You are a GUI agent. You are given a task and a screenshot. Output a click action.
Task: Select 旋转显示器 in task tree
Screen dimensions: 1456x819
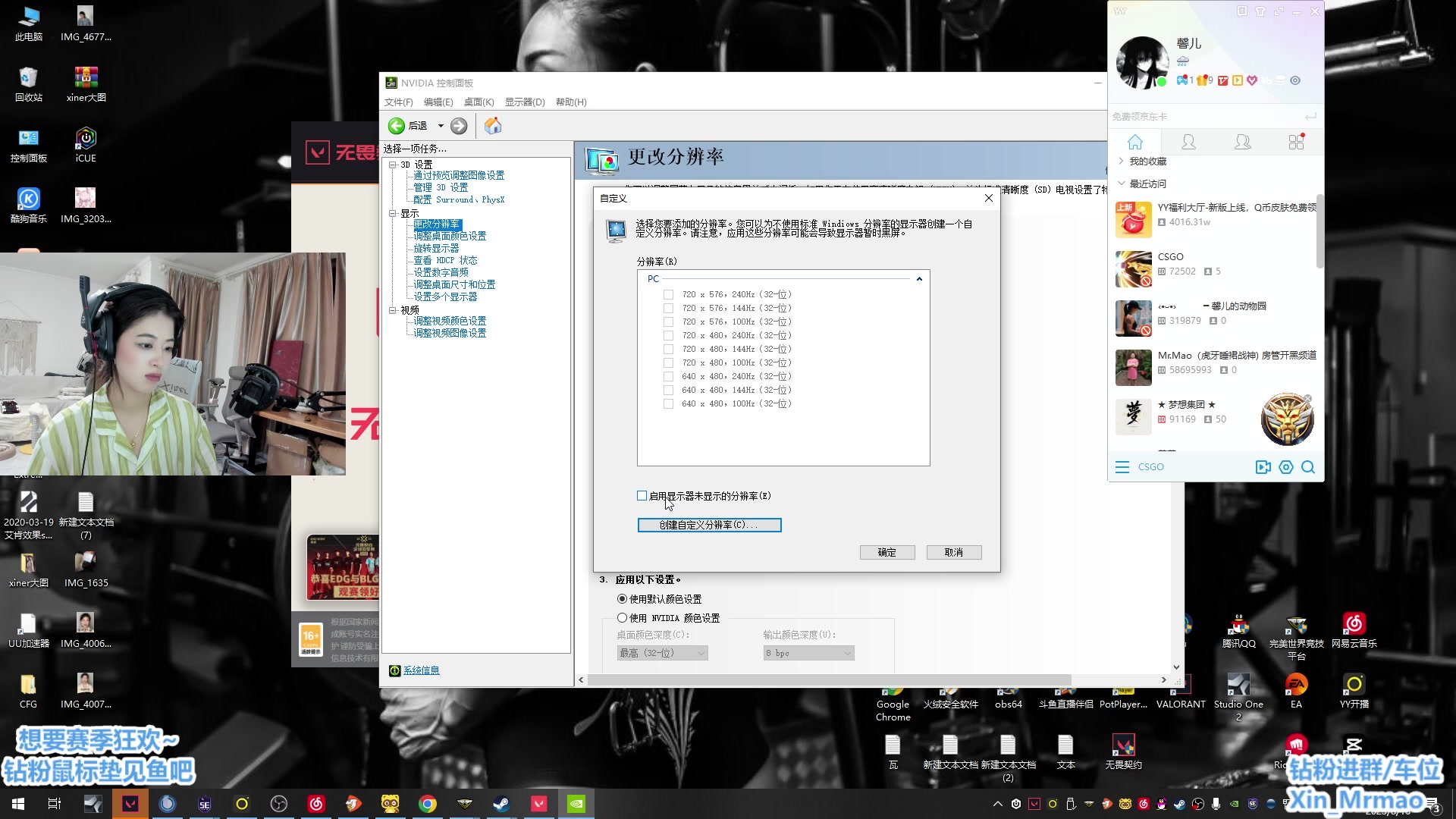436,249
